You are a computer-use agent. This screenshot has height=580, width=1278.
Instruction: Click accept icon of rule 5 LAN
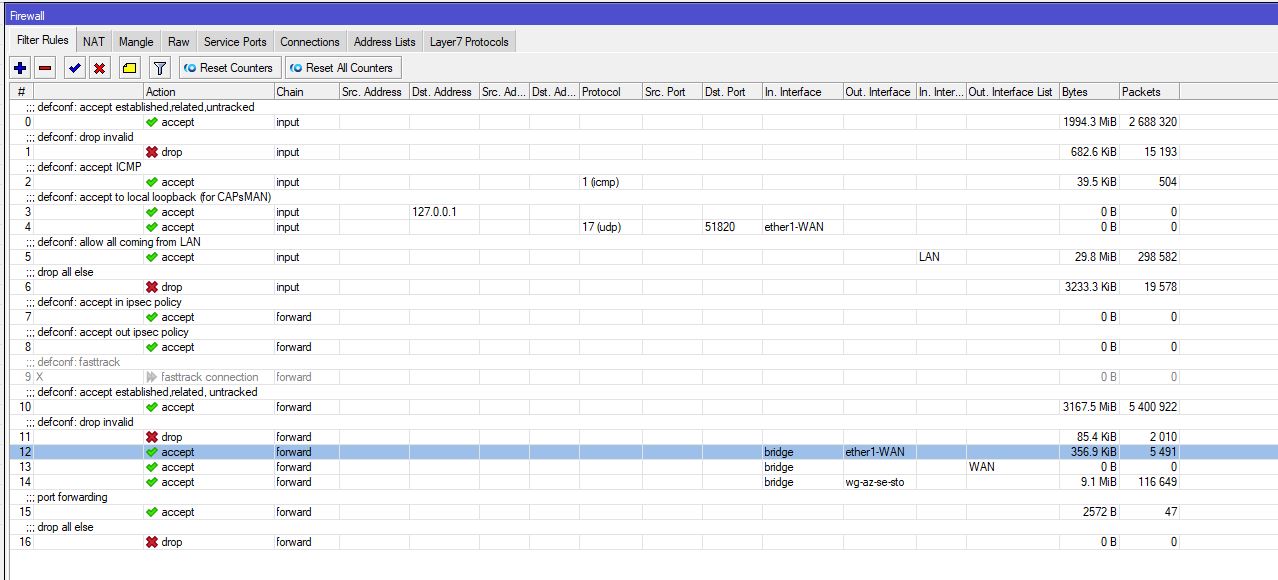coord(152,257)
